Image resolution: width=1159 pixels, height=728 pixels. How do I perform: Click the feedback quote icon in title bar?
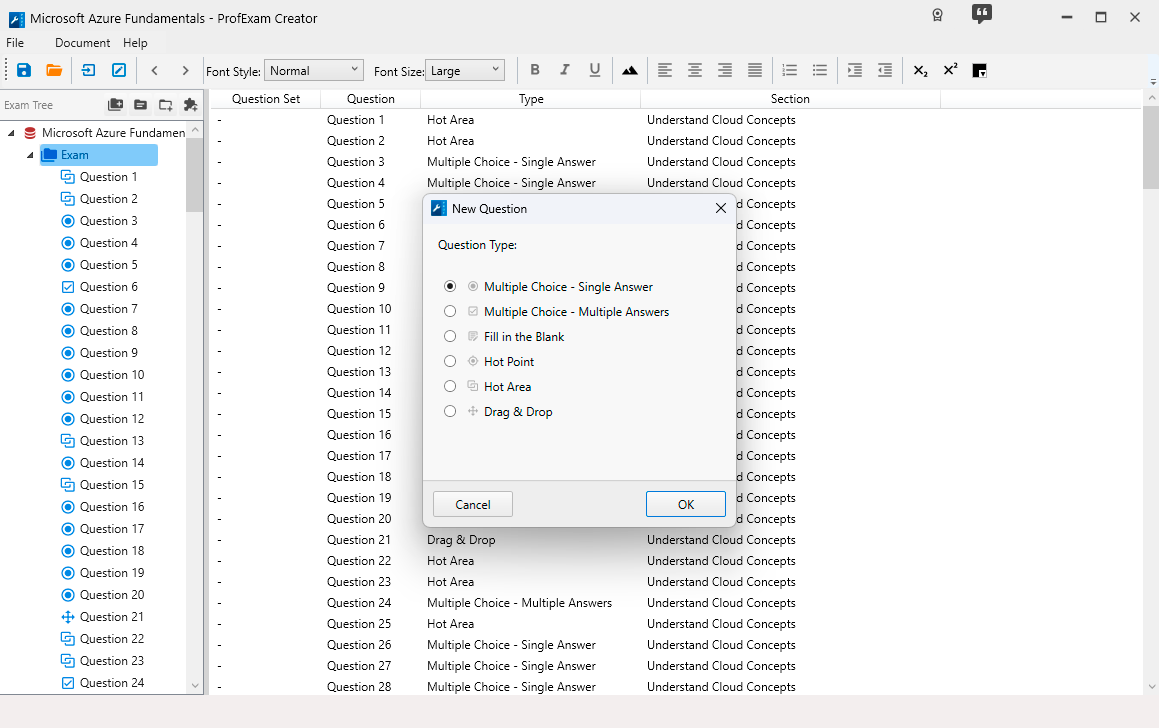[982, 14]
